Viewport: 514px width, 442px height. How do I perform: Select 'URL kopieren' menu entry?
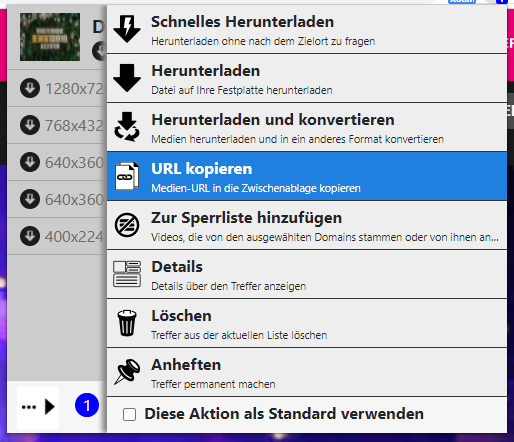point(307,176)
